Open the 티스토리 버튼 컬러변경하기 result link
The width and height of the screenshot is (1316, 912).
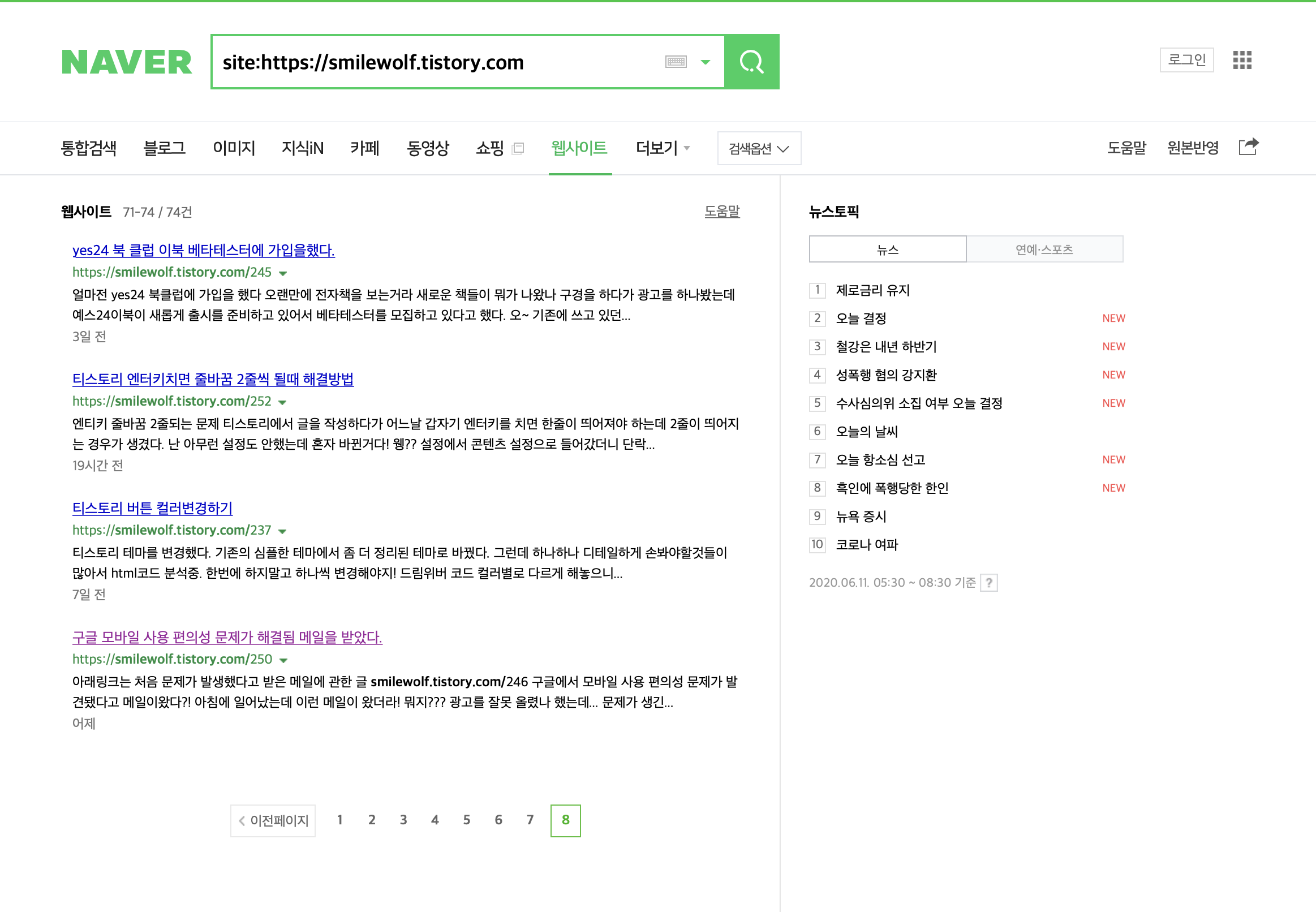(x=153, y=507)
